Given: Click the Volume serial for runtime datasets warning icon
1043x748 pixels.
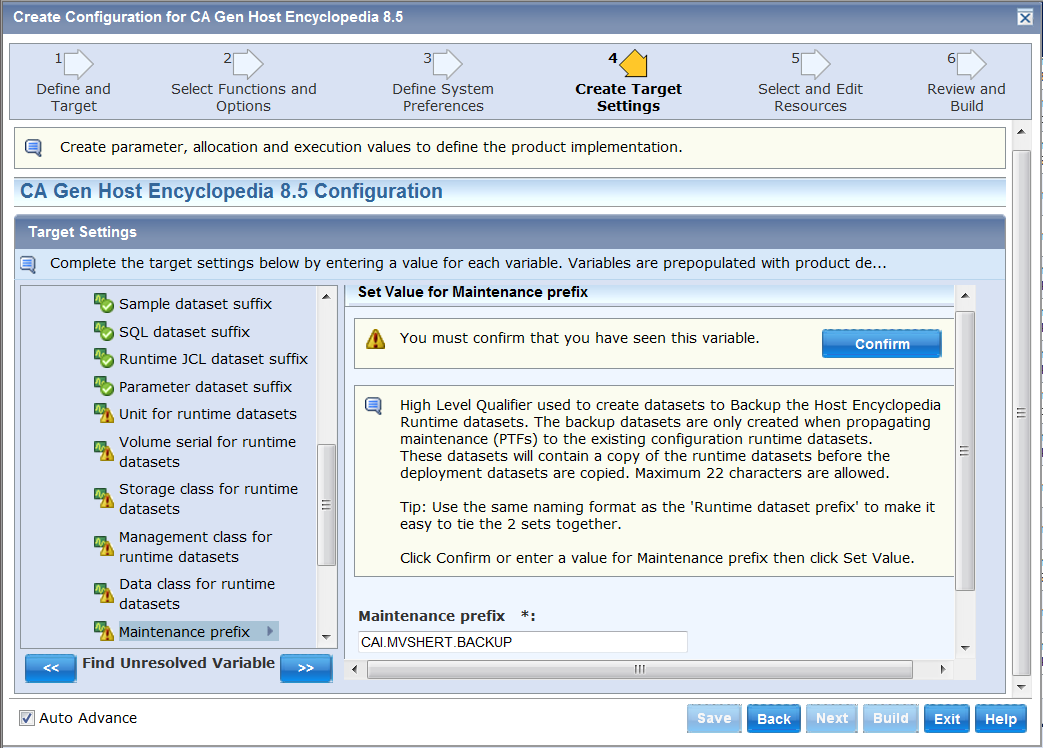Looking at the screenshot, I should click(104, 451).
